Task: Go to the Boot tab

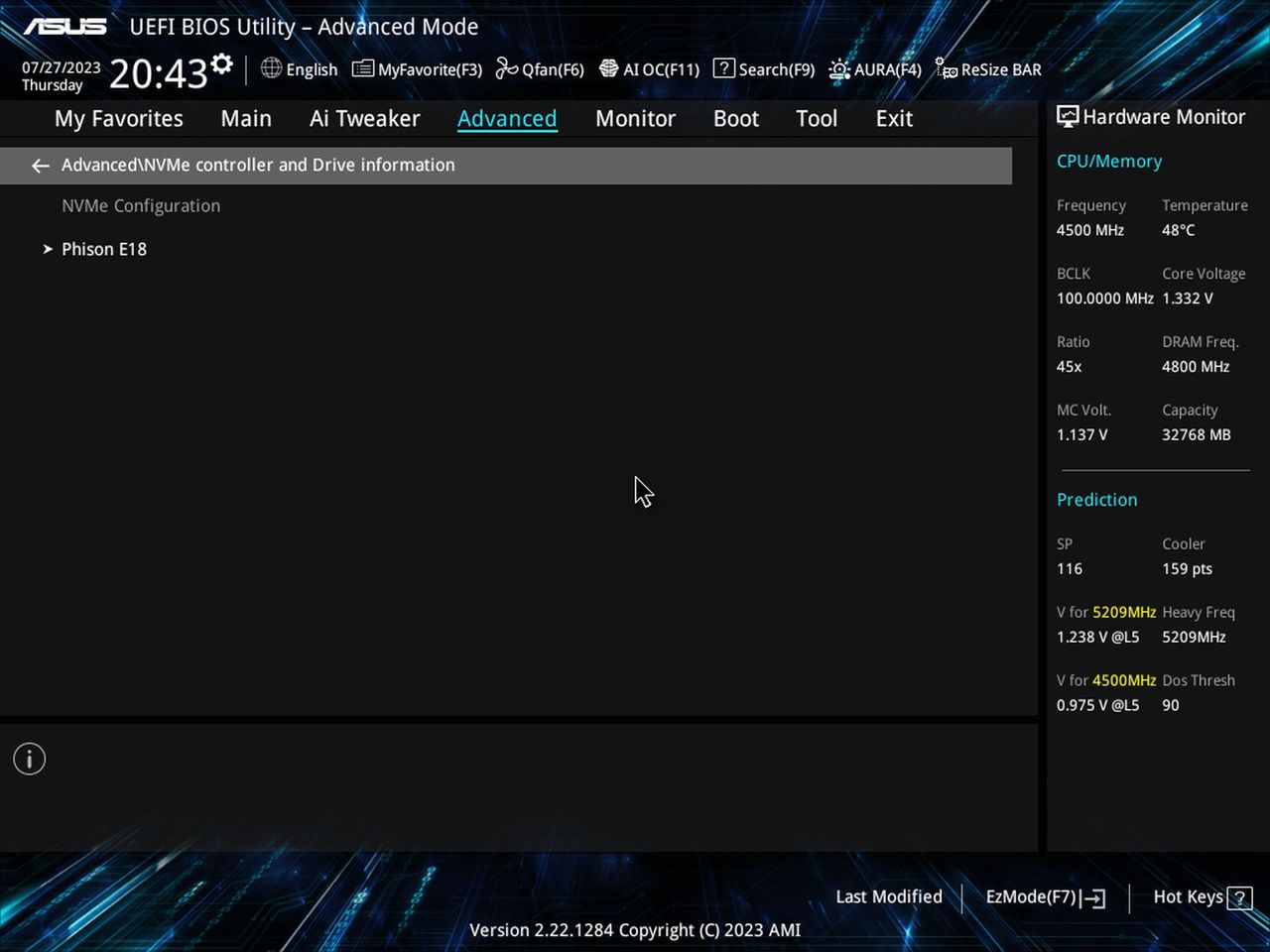Action: 736,119
